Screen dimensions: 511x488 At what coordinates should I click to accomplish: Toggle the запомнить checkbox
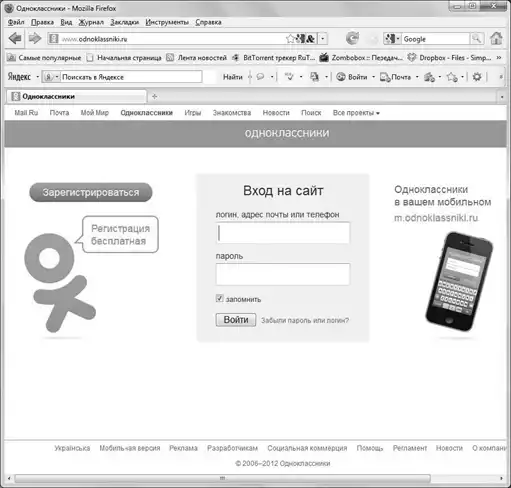click(x=219, y=299)
